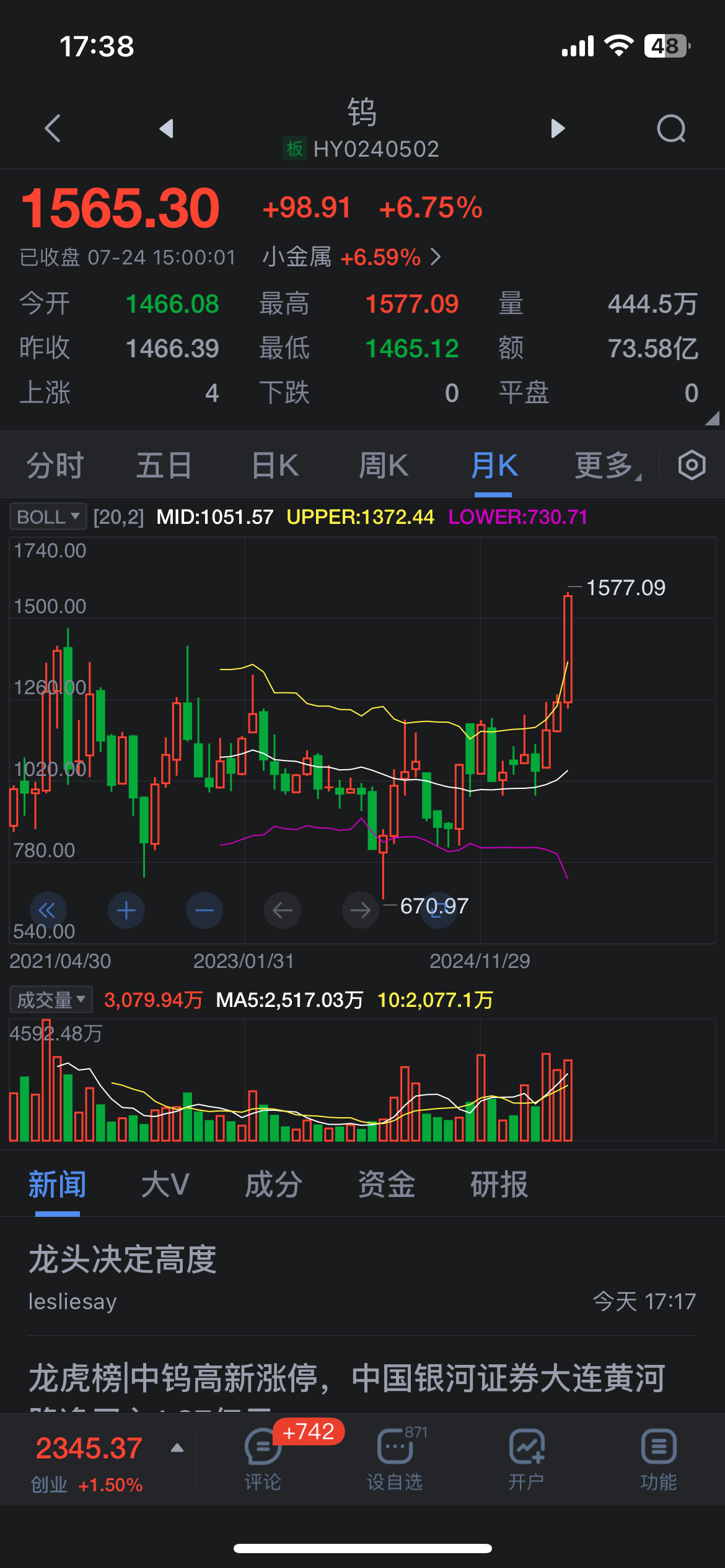Expand 更多 chart period options
This screenshot has height=1568, width=725.
coord(607,465)
